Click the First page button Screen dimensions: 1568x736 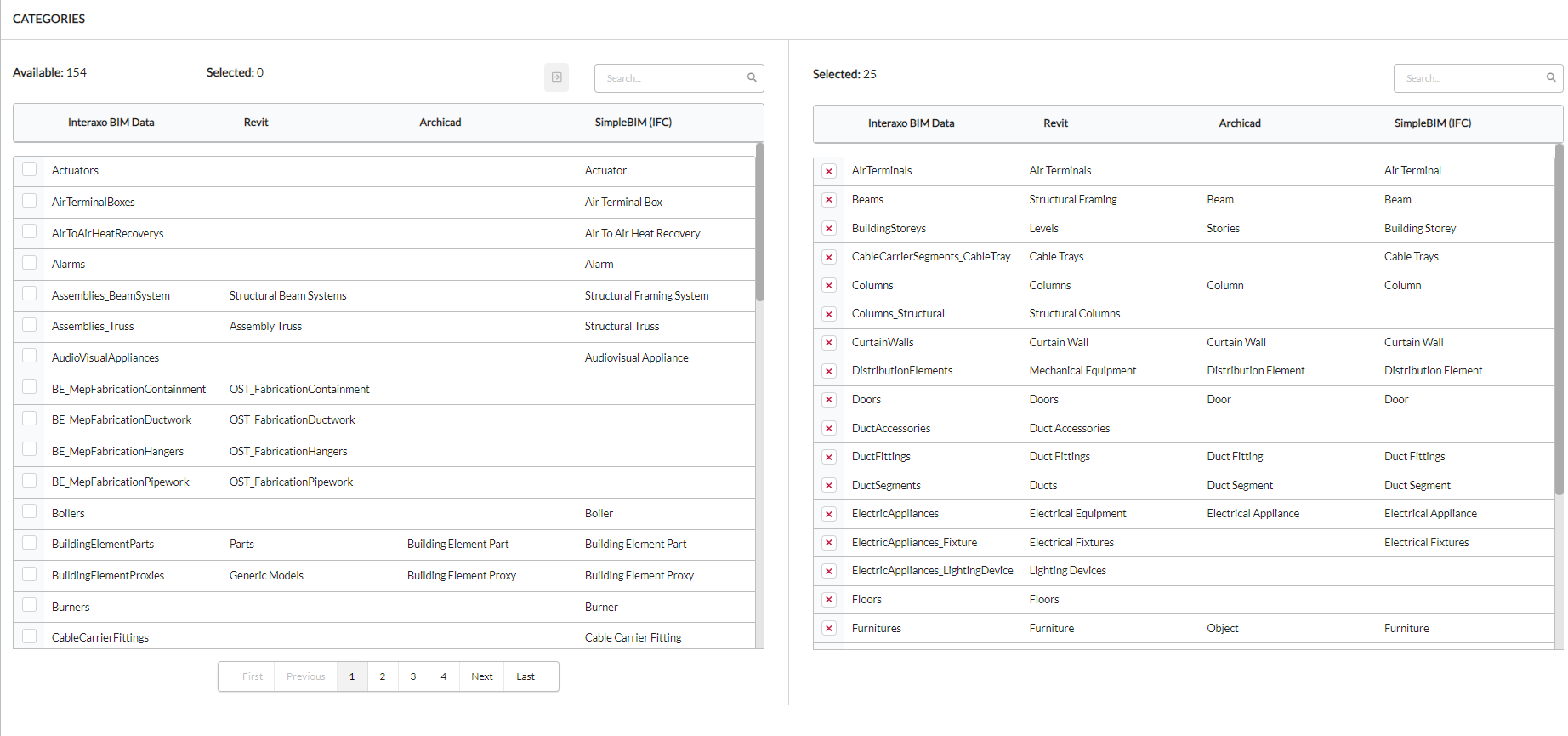tap(253, 676)
